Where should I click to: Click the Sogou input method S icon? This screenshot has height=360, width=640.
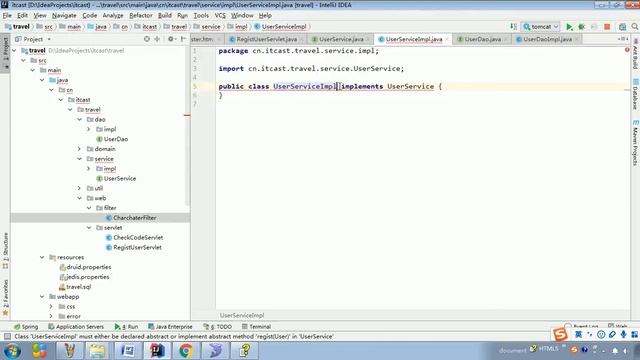point(560,334)
